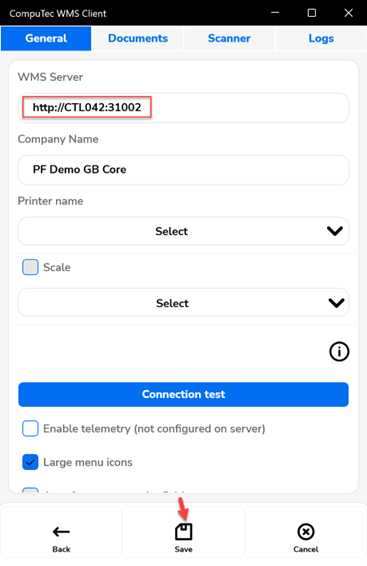Click the Back arrow icon
This screenshot has height=566, width=367.
(61, 532)
